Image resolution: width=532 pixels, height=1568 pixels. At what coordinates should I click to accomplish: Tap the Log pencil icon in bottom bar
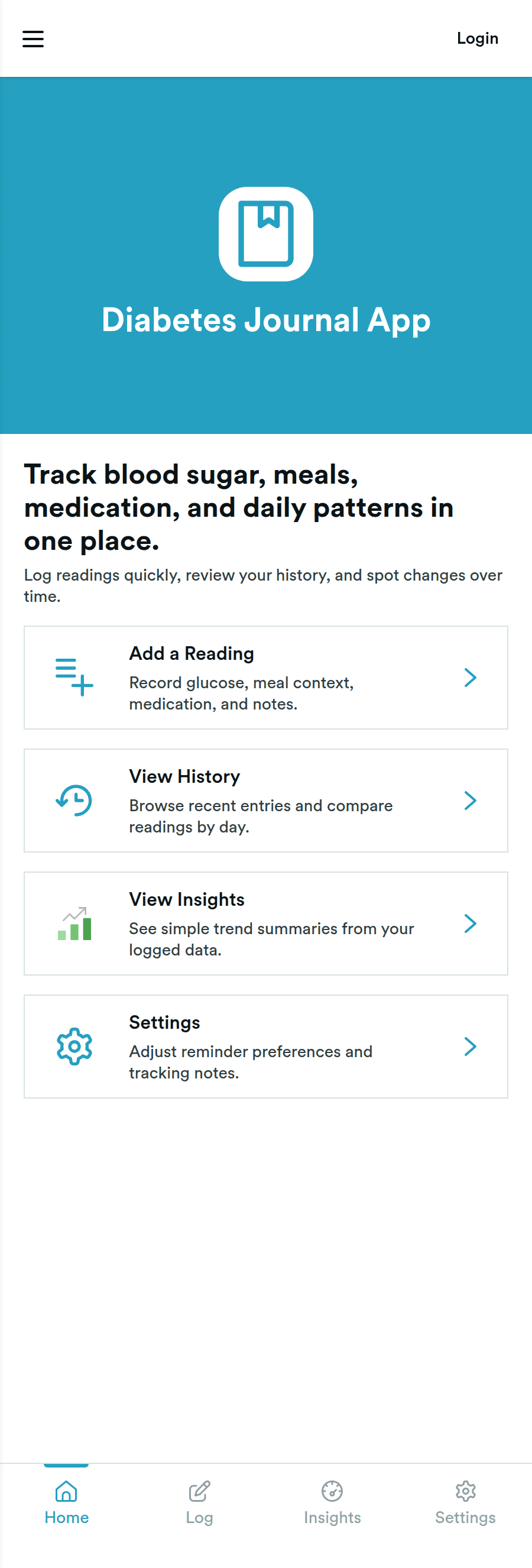pos(199,1491)
